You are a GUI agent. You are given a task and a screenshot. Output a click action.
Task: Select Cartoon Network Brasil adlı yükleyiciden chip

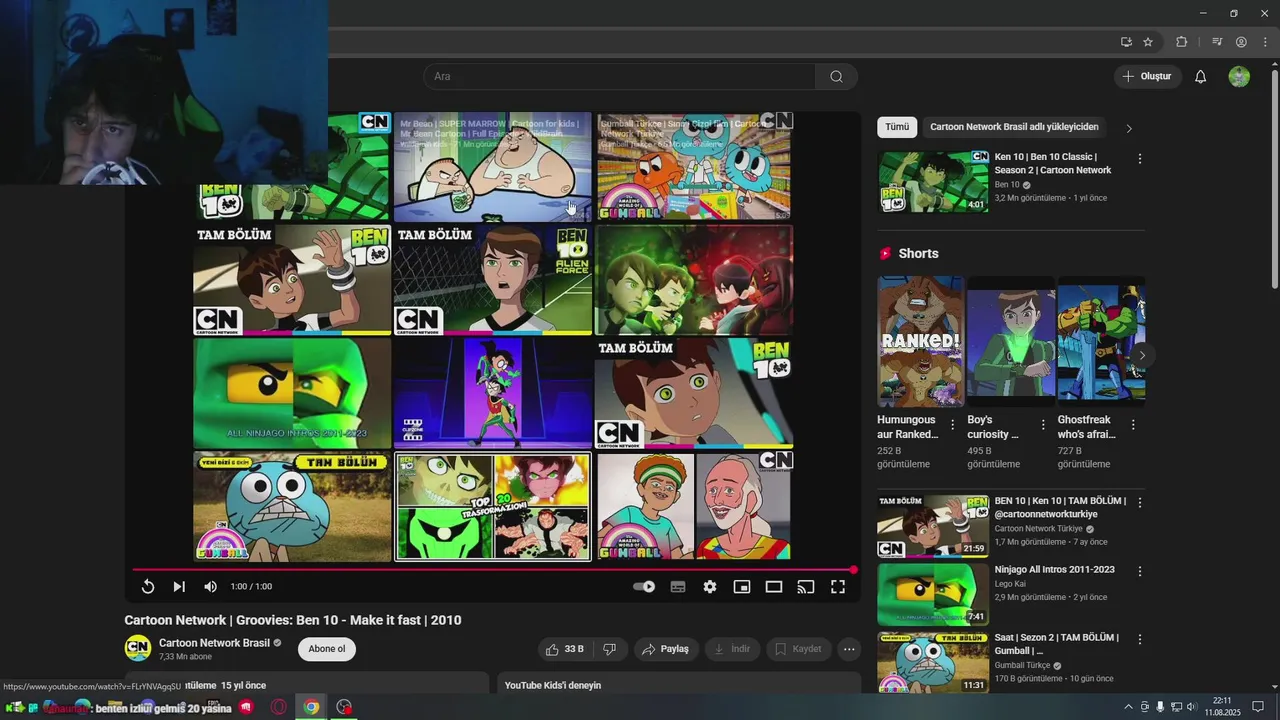pyautogui.click(x=1014, y=127)
